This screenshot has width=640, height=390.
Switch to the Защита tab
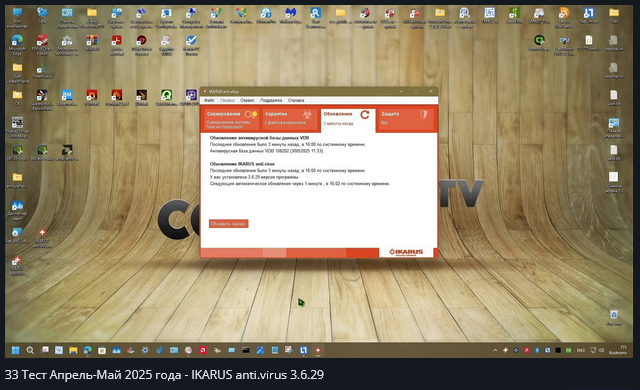(406, 120)
